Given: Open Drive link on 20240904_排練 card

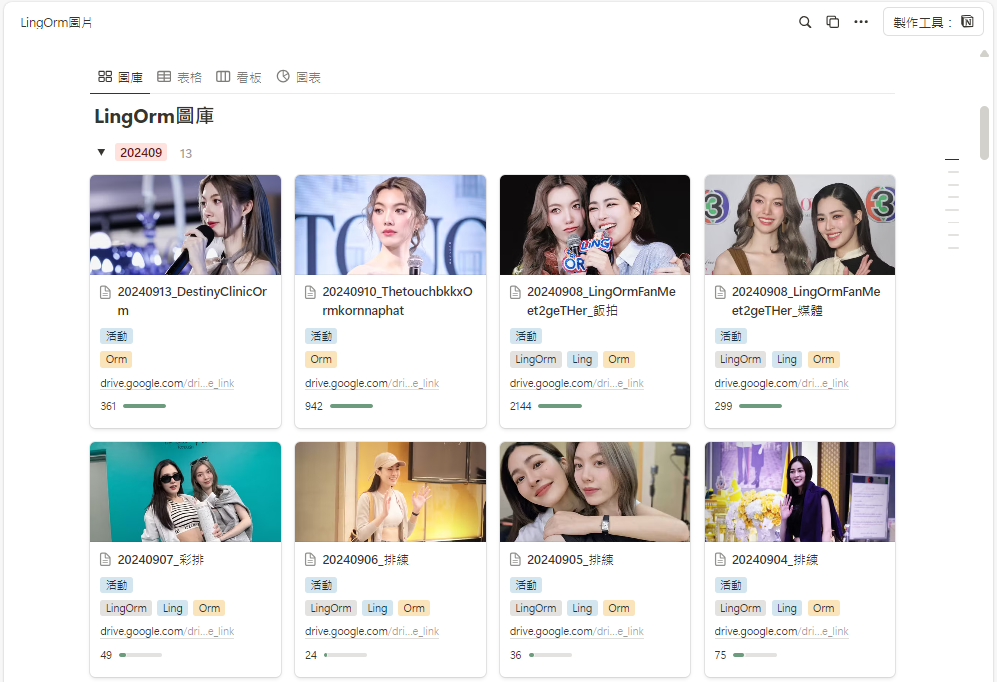Looking at the screenshot, I should 781,631.
